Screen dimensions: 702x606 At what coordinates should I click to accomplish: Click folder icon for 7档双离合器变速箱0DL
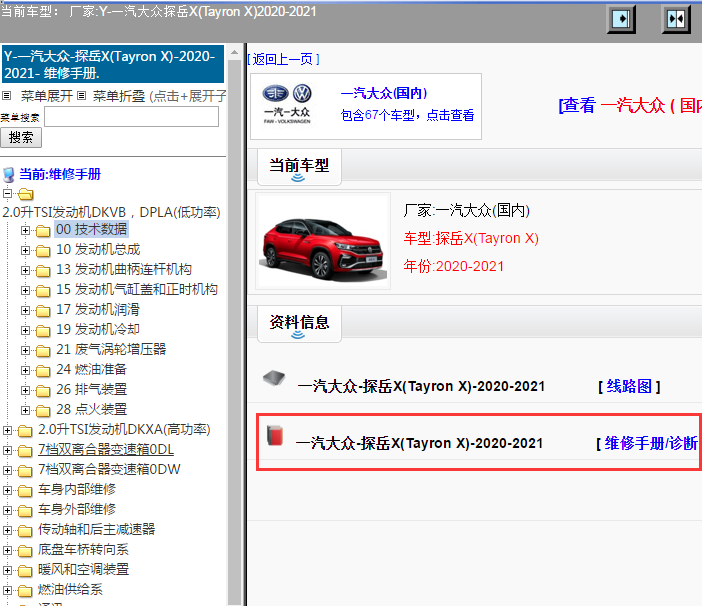tap(25, 451)
